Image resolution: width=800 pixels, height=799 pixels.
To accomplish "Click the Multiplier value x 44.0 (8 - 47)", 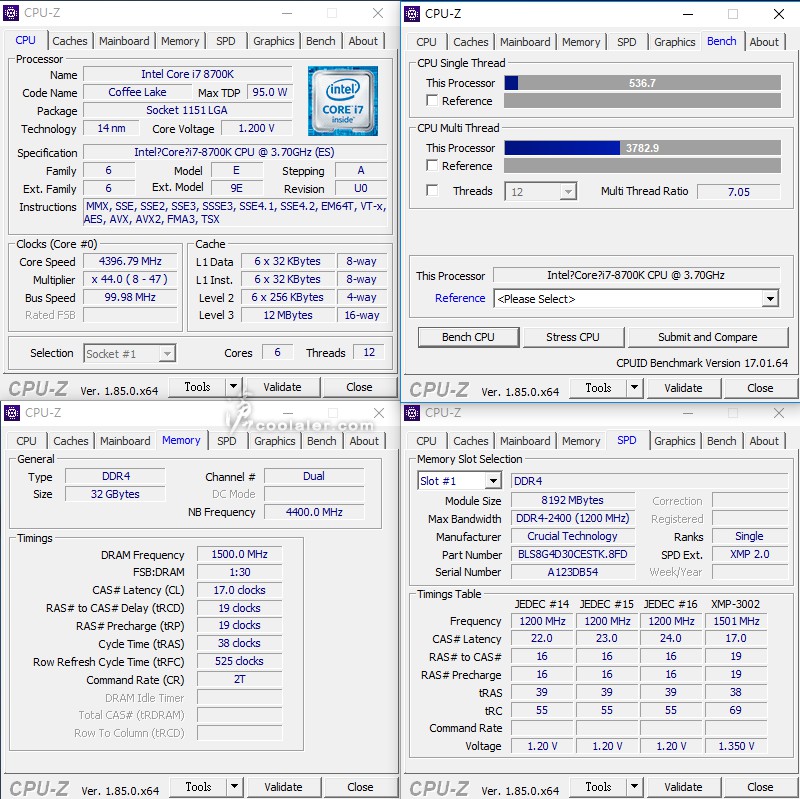I will [130, 279].
